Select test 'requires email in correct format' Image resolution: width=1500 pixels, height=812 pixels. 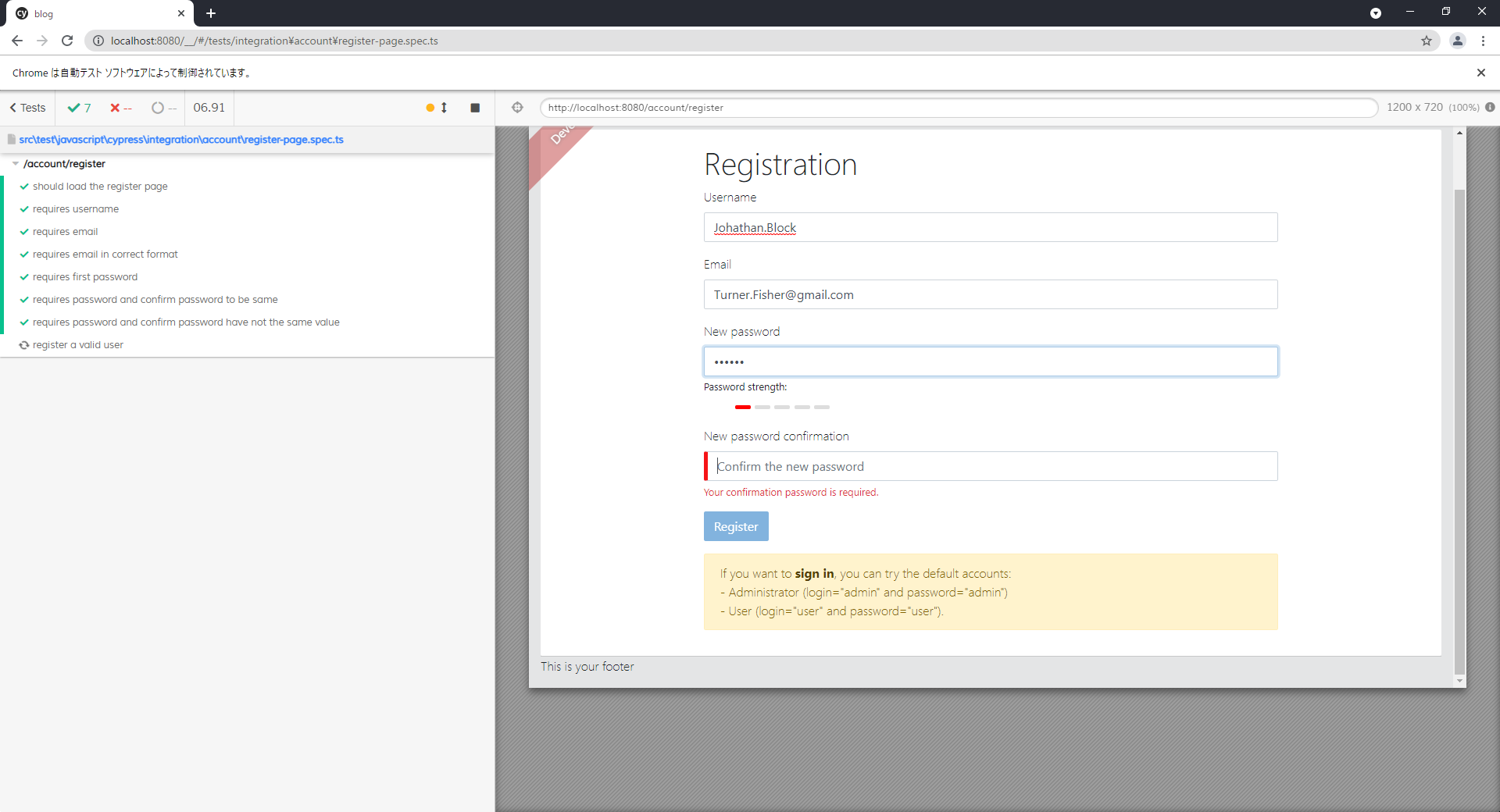pos(105,255)
